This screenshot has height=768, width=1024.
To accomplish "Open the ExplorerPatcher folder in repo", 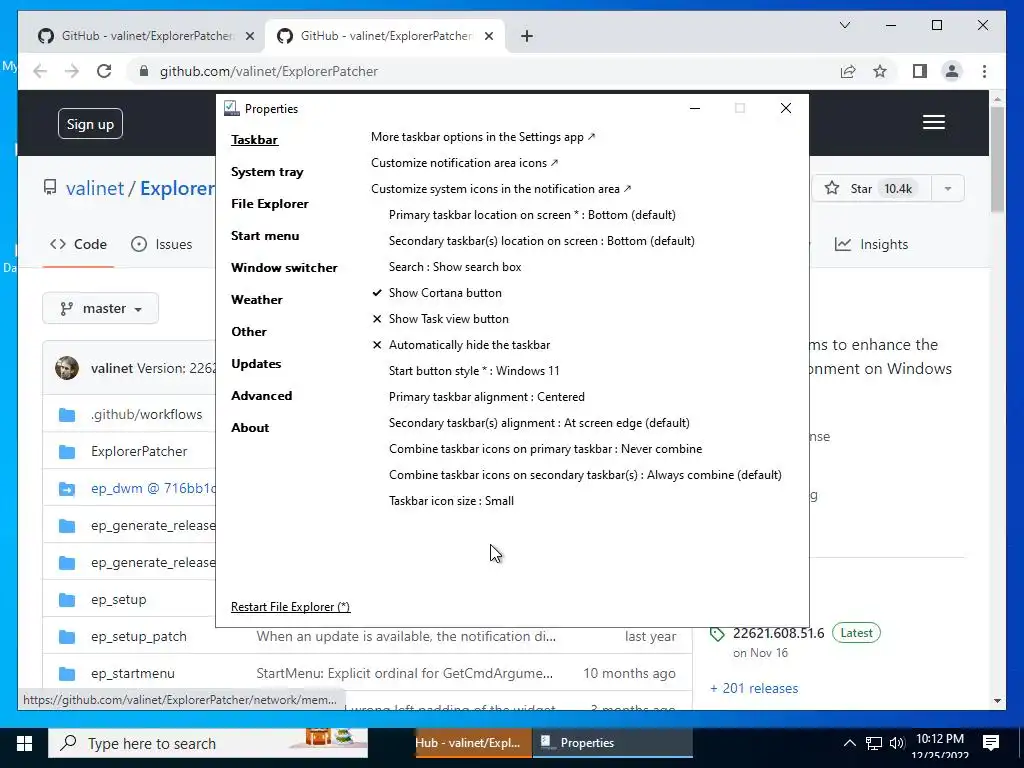I will [139, 451].
